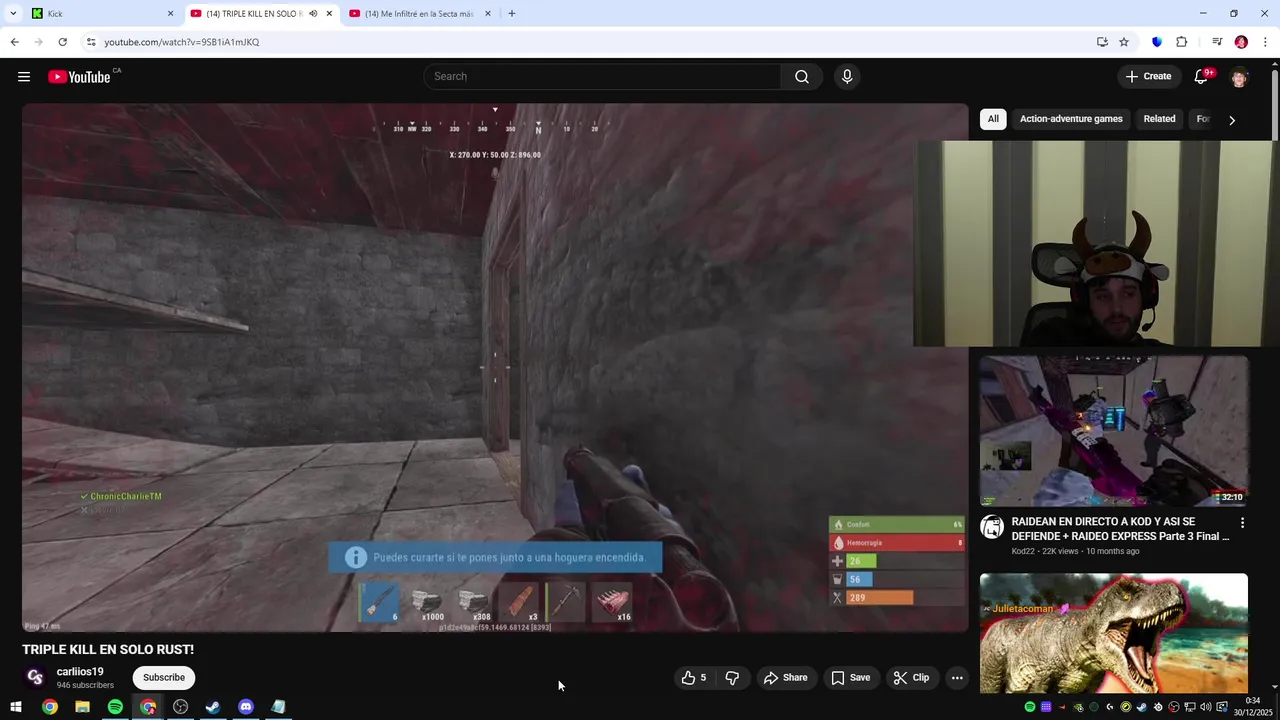Open Steam from the taskbar

(213, 707)
